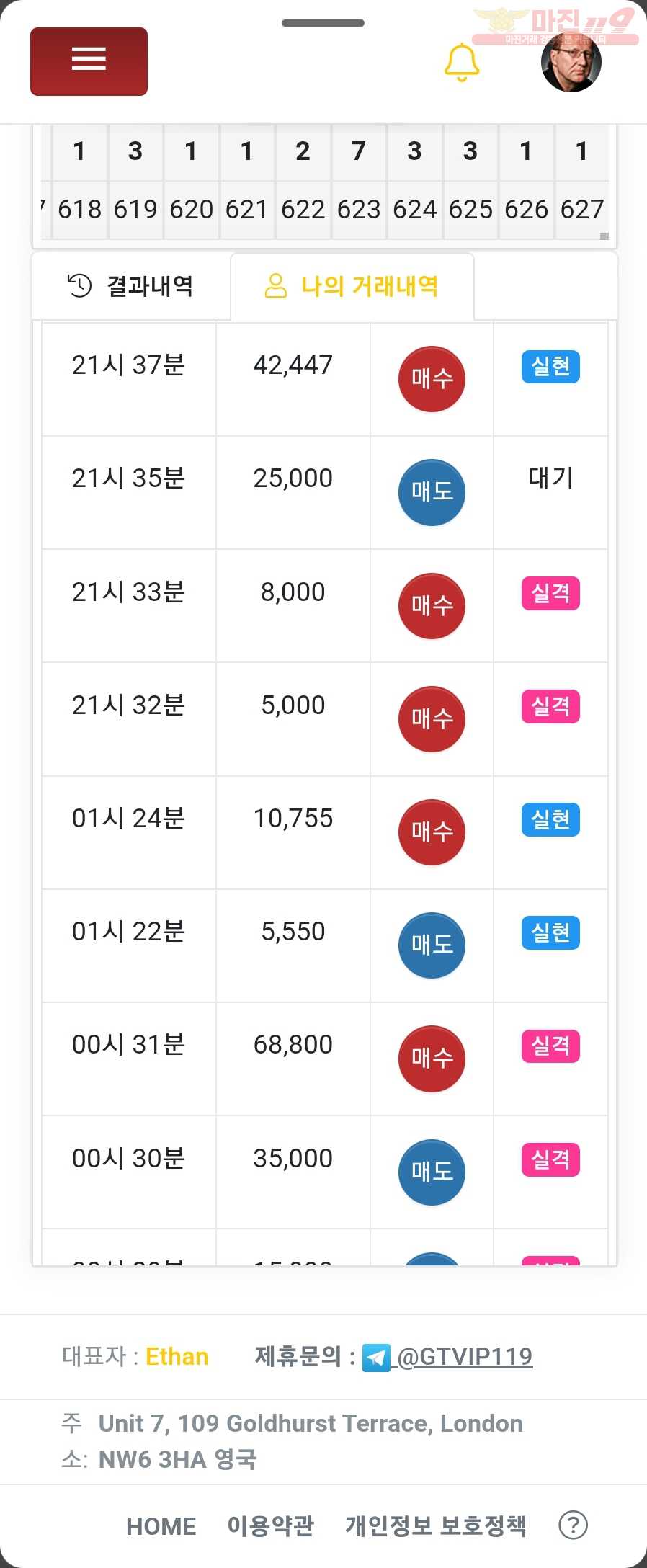
Task: Tap the blue 매도 badge for 01시 22분
Action: click(x=432, y=945)
